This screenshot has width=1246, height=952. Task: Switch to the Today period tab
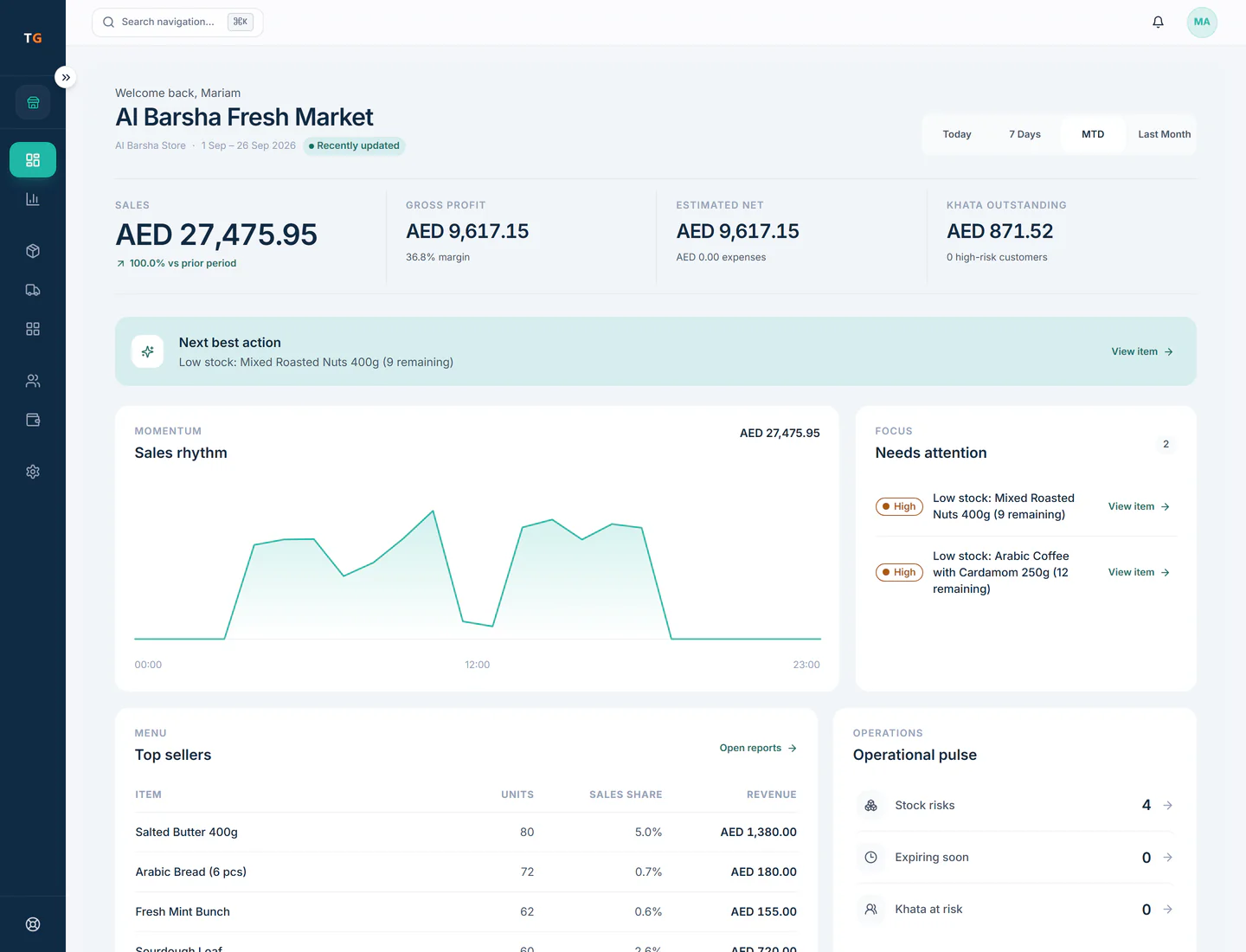click(957, 134)
